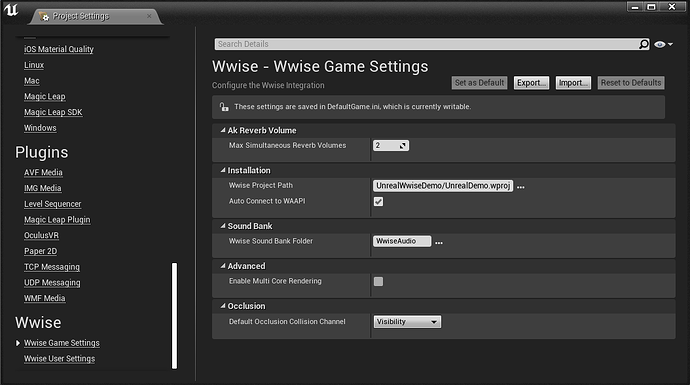This screenshot has width=690, height=385.
Task: Open OculusVR plugin settings
Action: (x=41, y=235)
